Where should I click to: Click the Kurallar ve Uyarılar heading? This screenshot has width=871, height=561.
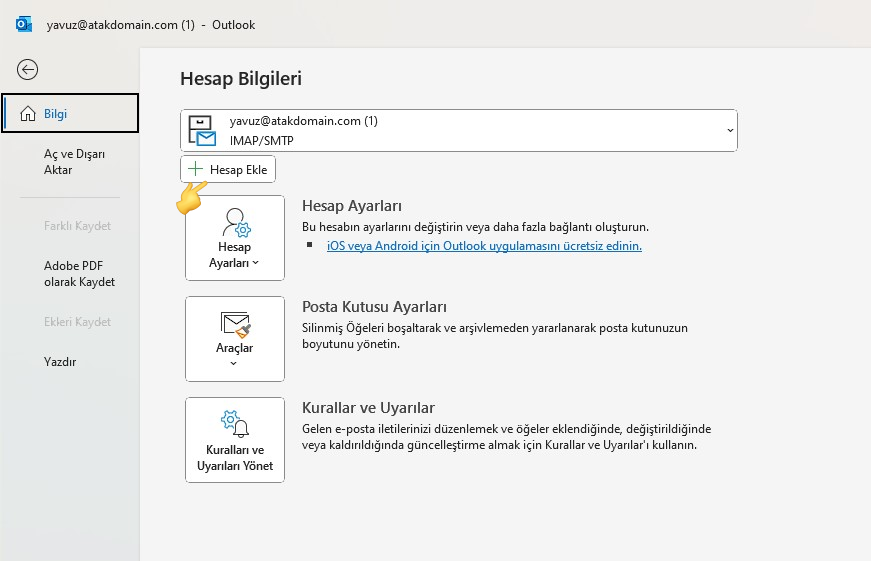coord(368,408)
